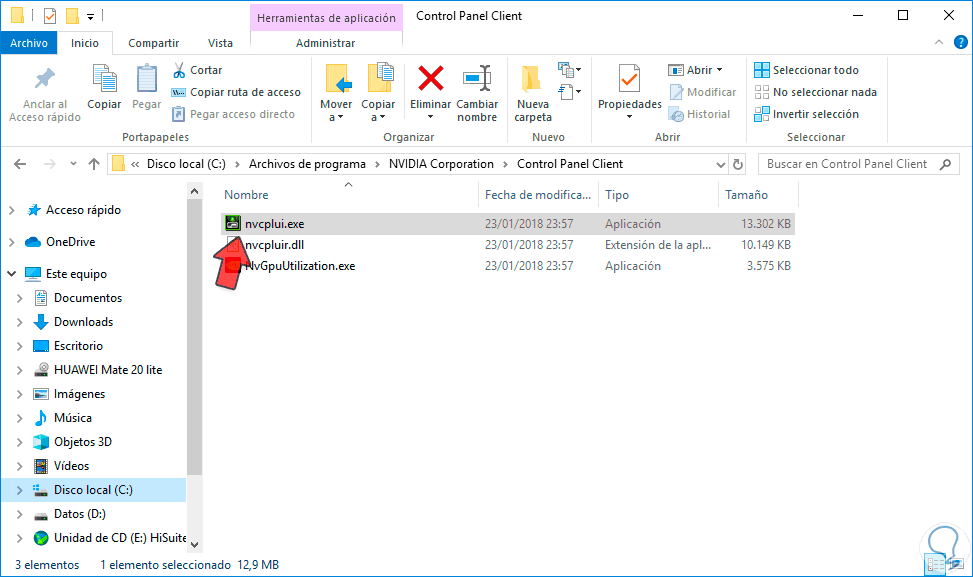973x577 pixels.
Task: Select the NvGpuUtilization.exe file
Action: [508, 266]
